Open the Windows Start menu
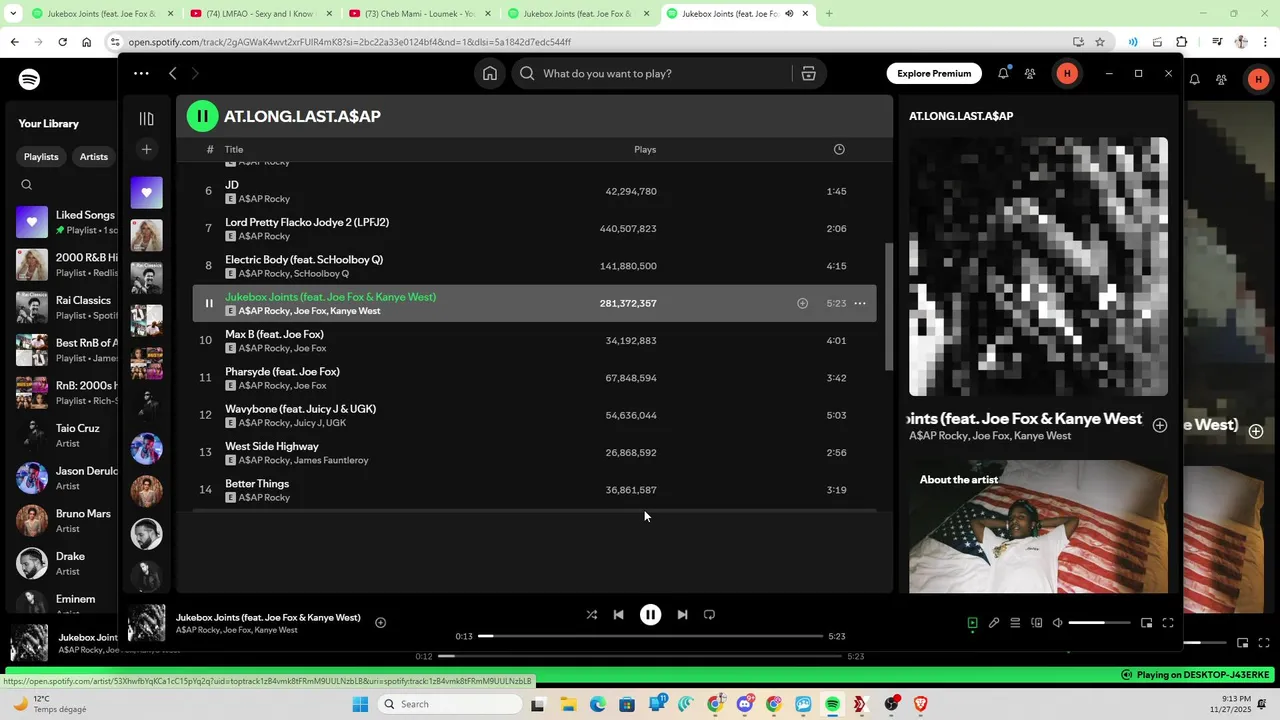This screenshot has width=1280, height=720. pos(360,704)
